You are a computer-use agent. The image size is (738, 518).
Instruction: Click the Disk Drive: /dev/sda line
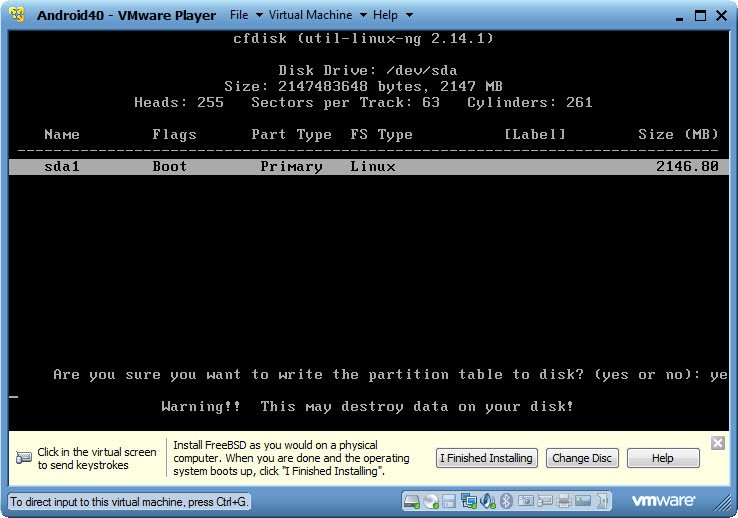pyautogui.click(x=368, y=71)
